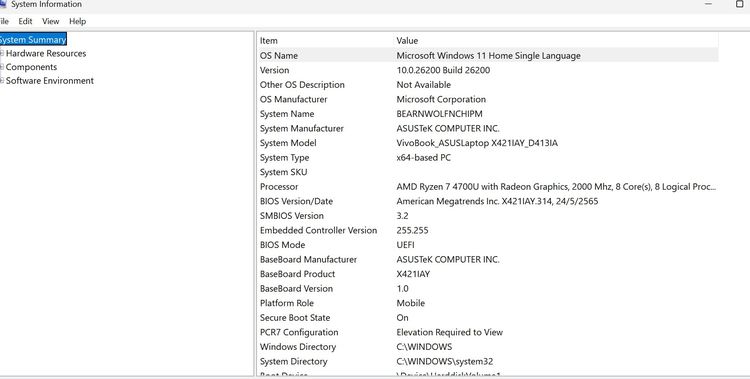Expand the Components node
Viewport: 750px width, 379px height.
(x=2, y=67)
